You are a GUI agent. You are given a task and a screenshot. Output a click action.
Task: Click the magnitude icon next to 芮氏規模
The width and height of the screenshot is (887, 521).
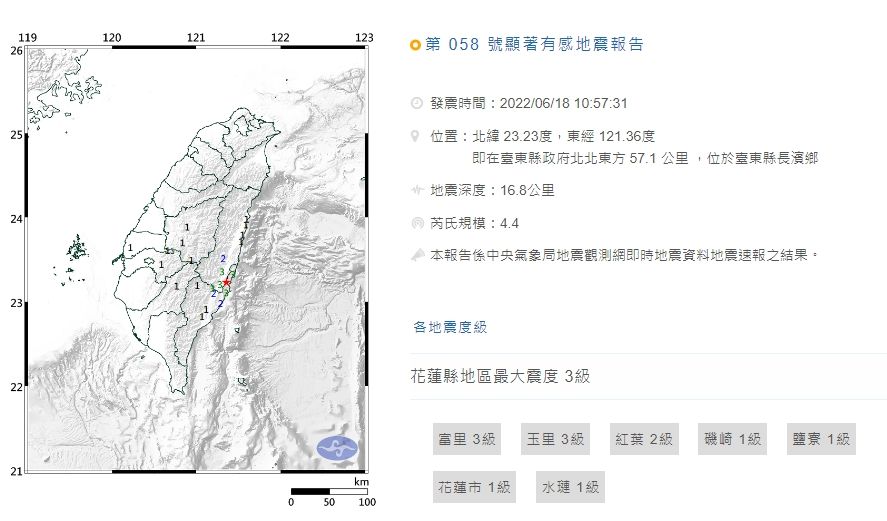point(417,223)
